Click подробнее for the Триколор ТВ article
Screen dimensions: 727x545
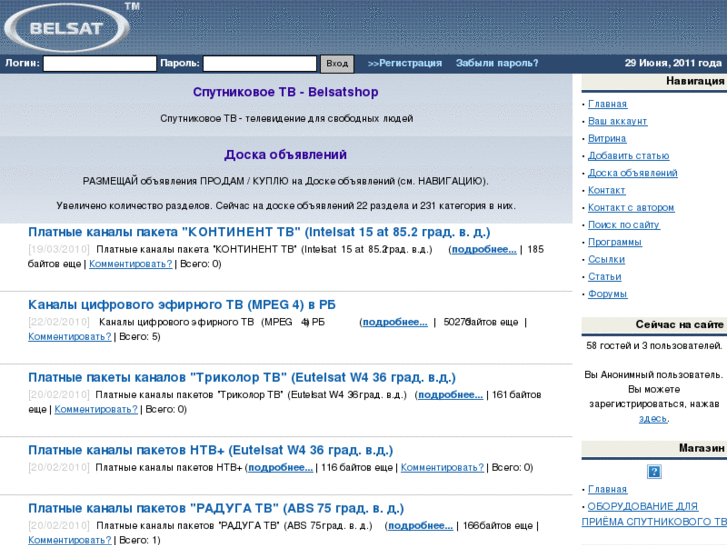coord(450,395)
